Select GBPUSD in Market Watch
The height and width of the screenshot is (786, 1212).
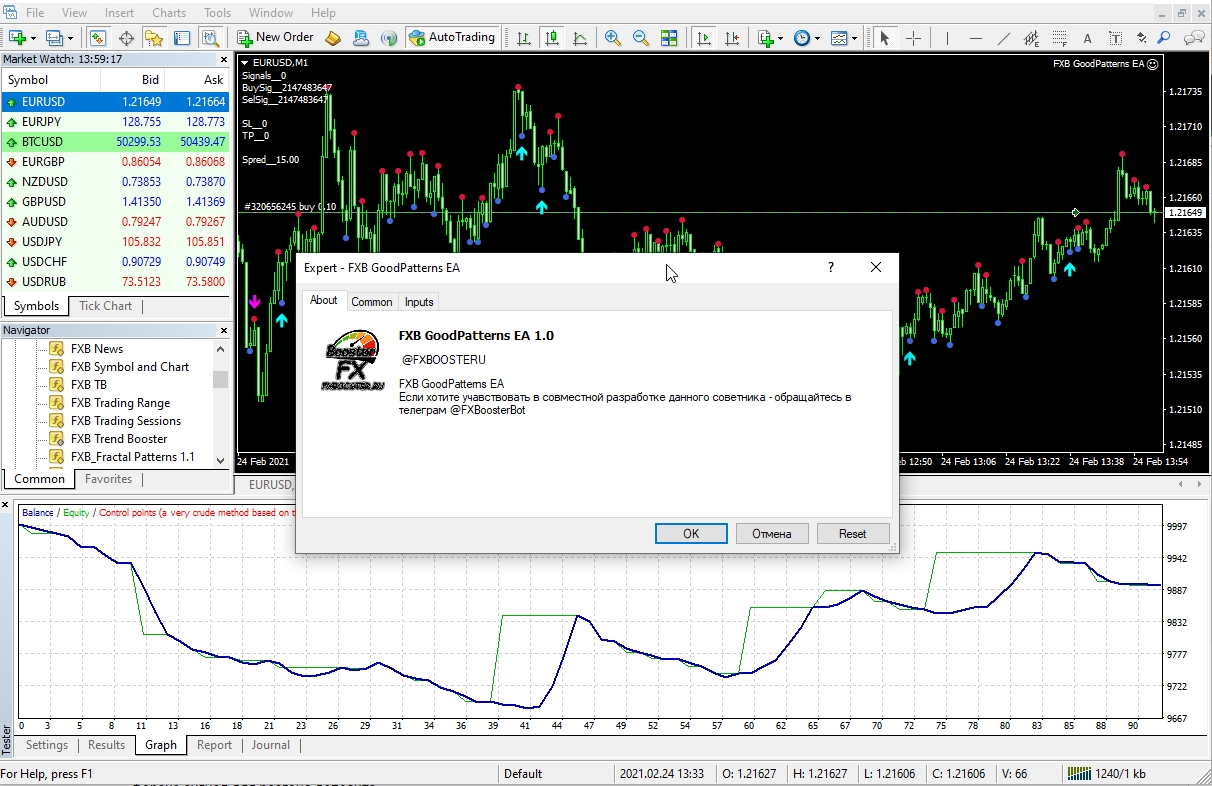(x=116, y=202)
